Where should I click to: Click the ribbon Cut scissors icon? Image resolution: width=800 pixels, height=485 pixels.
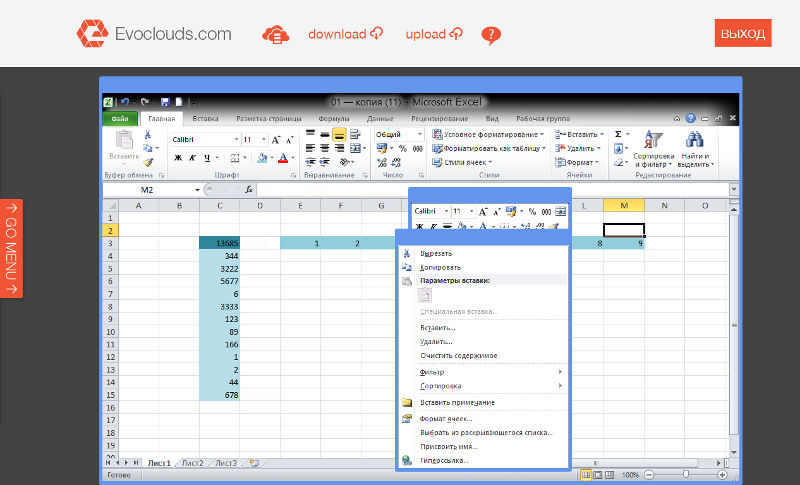pos(147,134)
